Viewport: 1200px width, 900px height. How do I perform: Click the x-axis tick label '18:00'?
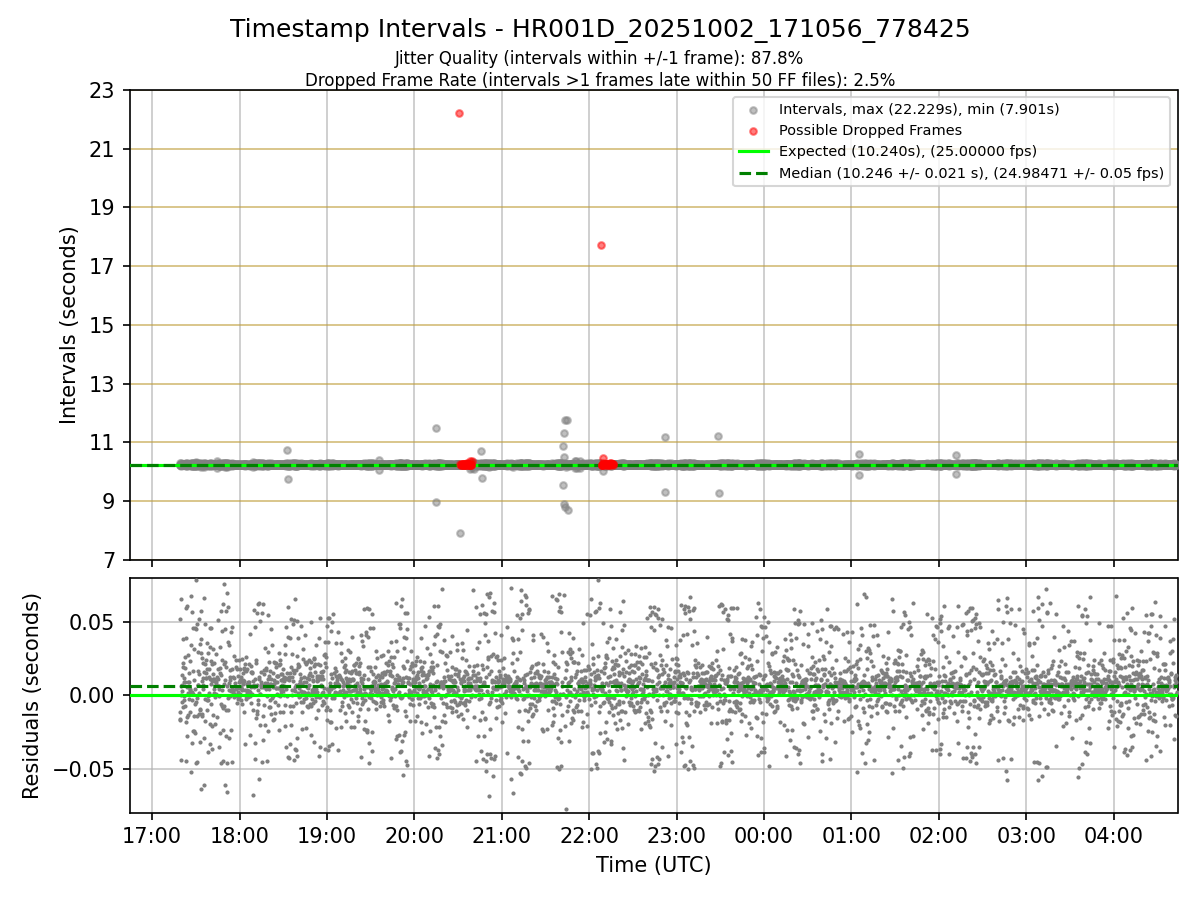239,835
